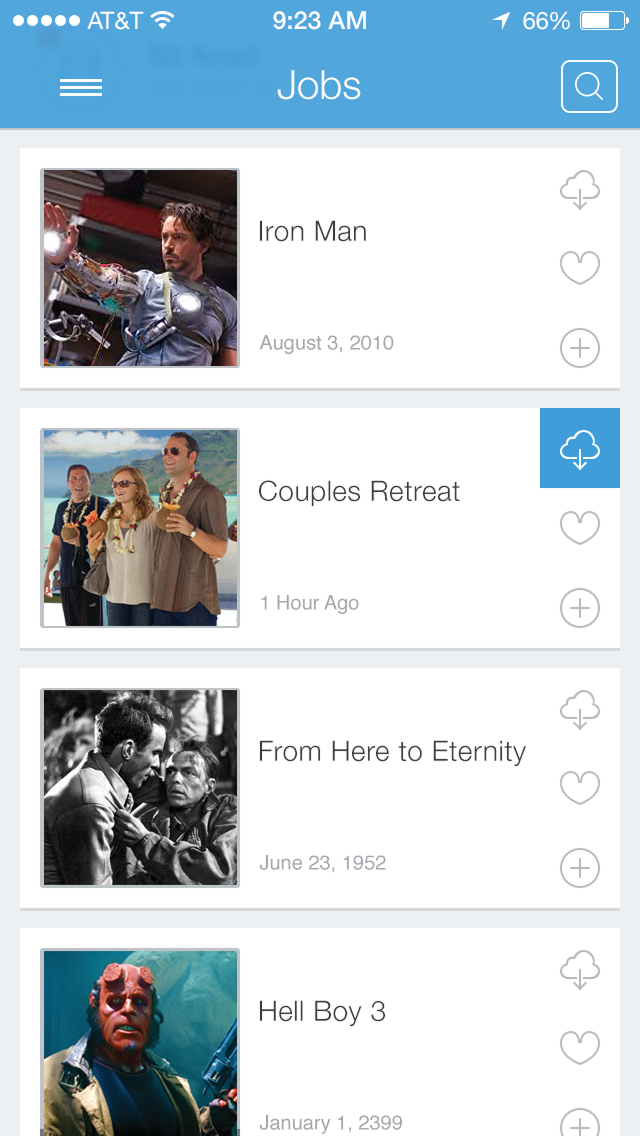Download Hell Boy 3 via cloud icon
Viewport: 640px width, 1136px height.
point(580,969)
